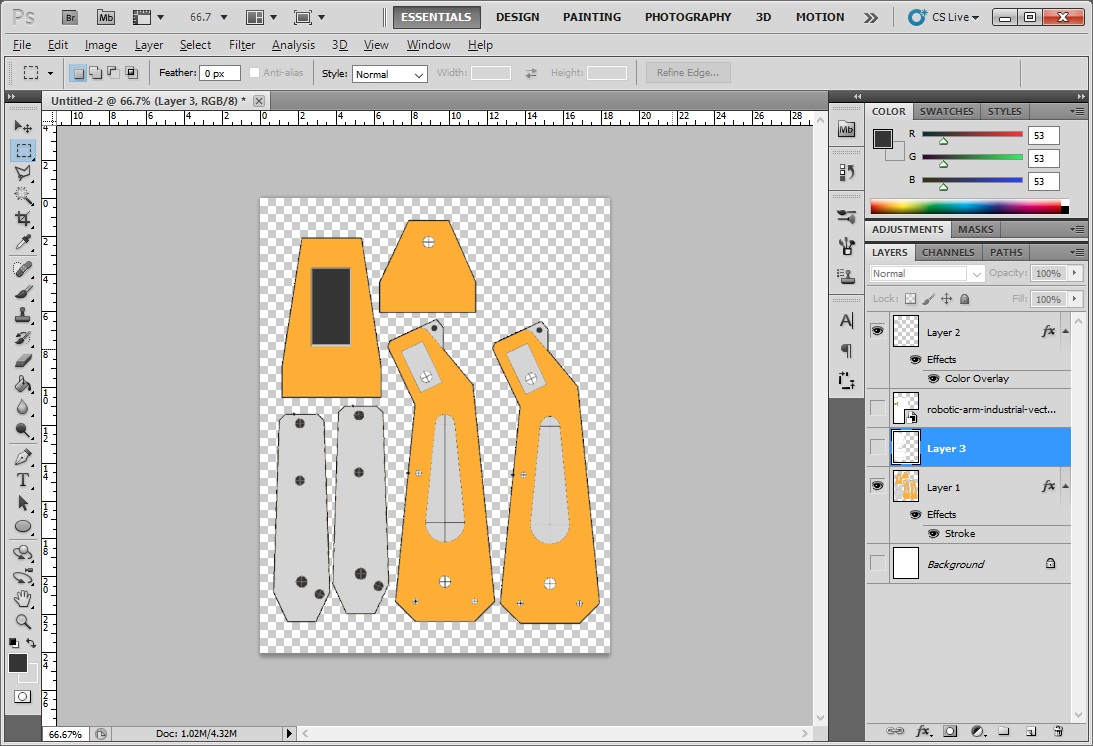The height and width of the screenshot is (746, 1093).
Task: Click the color spectrum ramp
Action: (964, 207)
